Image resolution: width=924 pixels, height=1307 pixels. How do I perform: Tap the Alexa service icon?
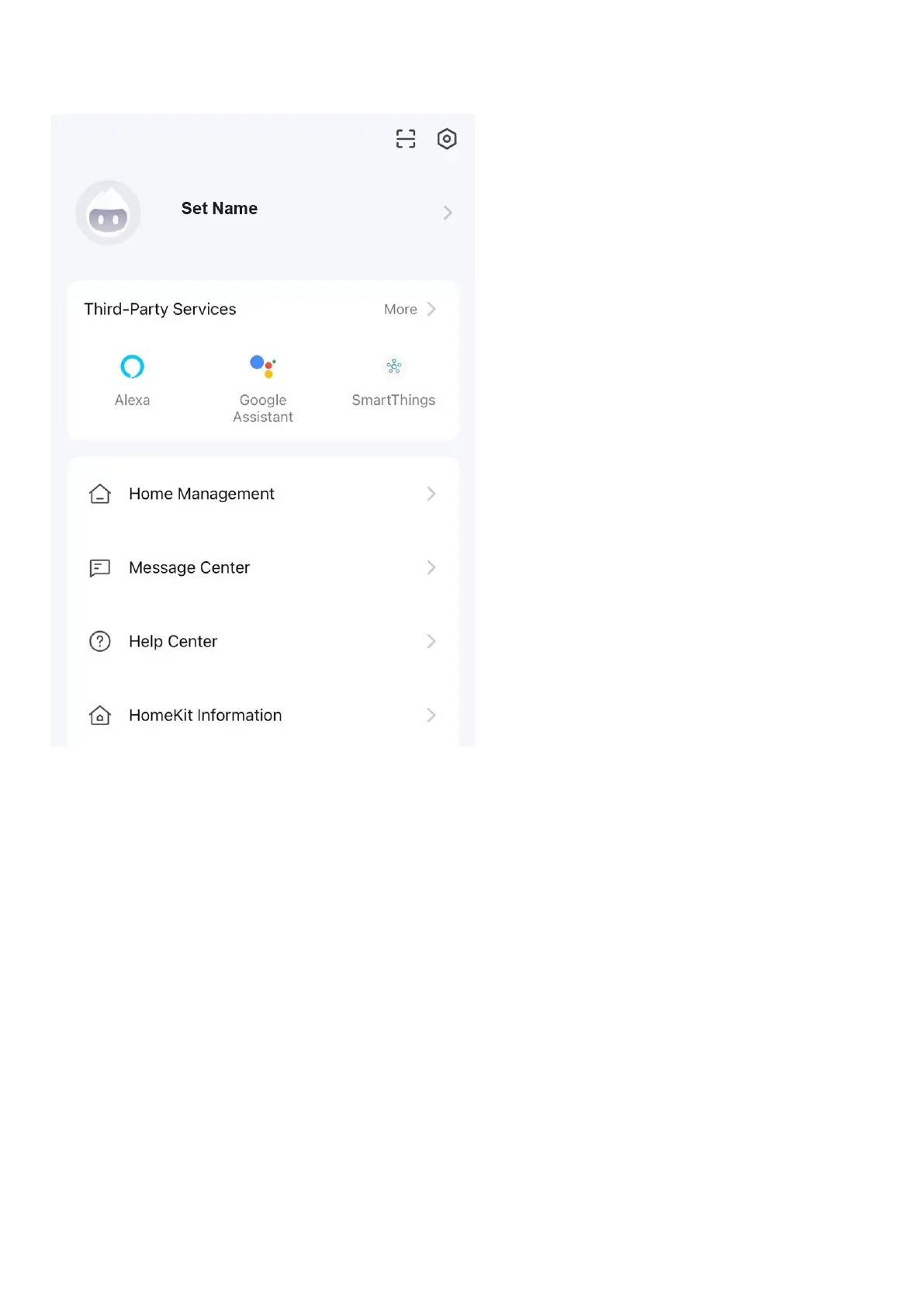132,366
